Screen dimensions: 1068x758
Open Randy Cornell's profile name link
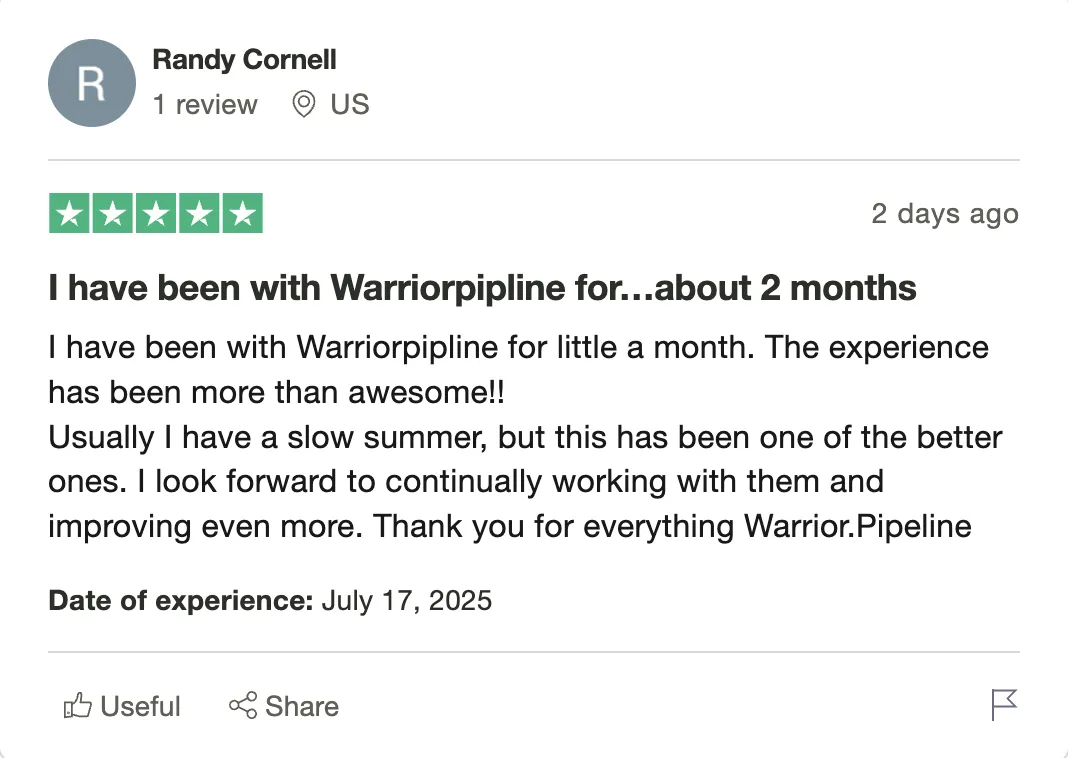[245, 60]
